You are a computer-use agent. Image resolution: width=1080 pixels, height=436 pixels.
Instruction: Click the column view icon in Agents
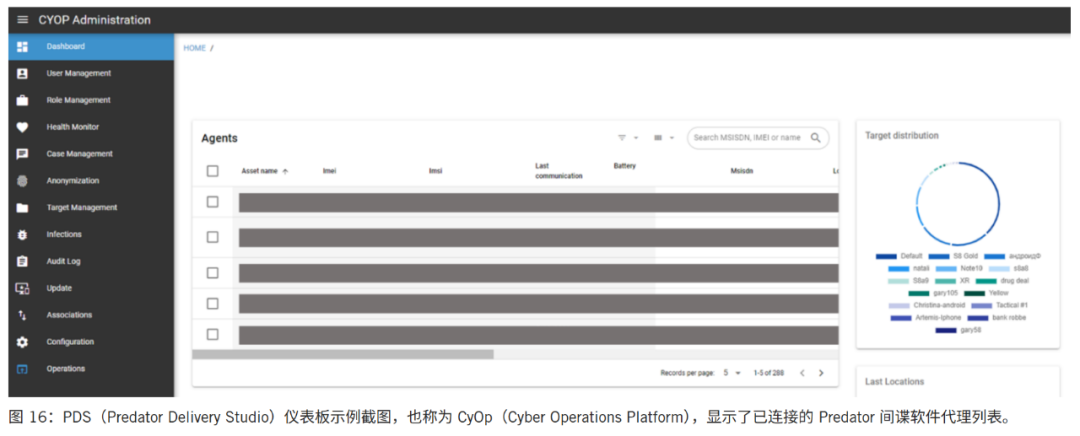pos(658,138)
